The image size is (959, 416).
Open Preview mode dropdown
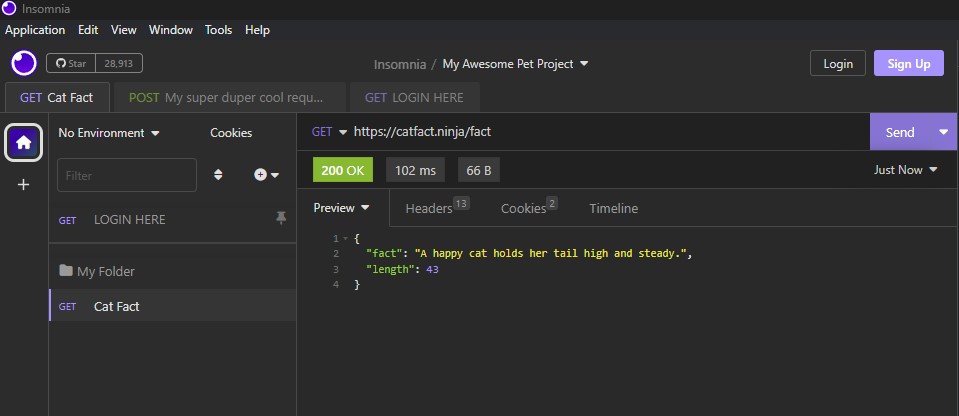pos(341,208)
